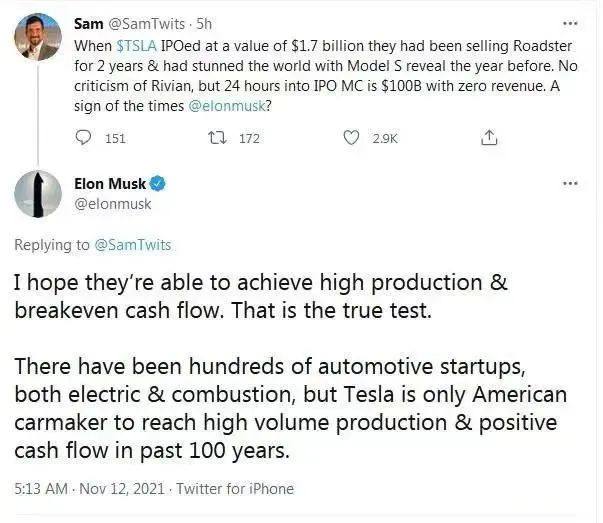Open the three-dot menu on Elon Musk's tweet
Screen dimensions: 603x523
point(570,184)
